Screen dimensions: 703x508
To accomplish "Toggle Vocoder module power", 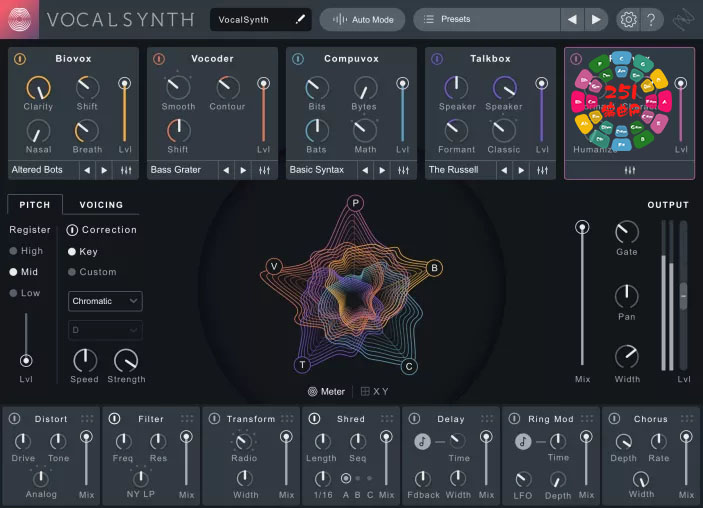I will [159, 59].
